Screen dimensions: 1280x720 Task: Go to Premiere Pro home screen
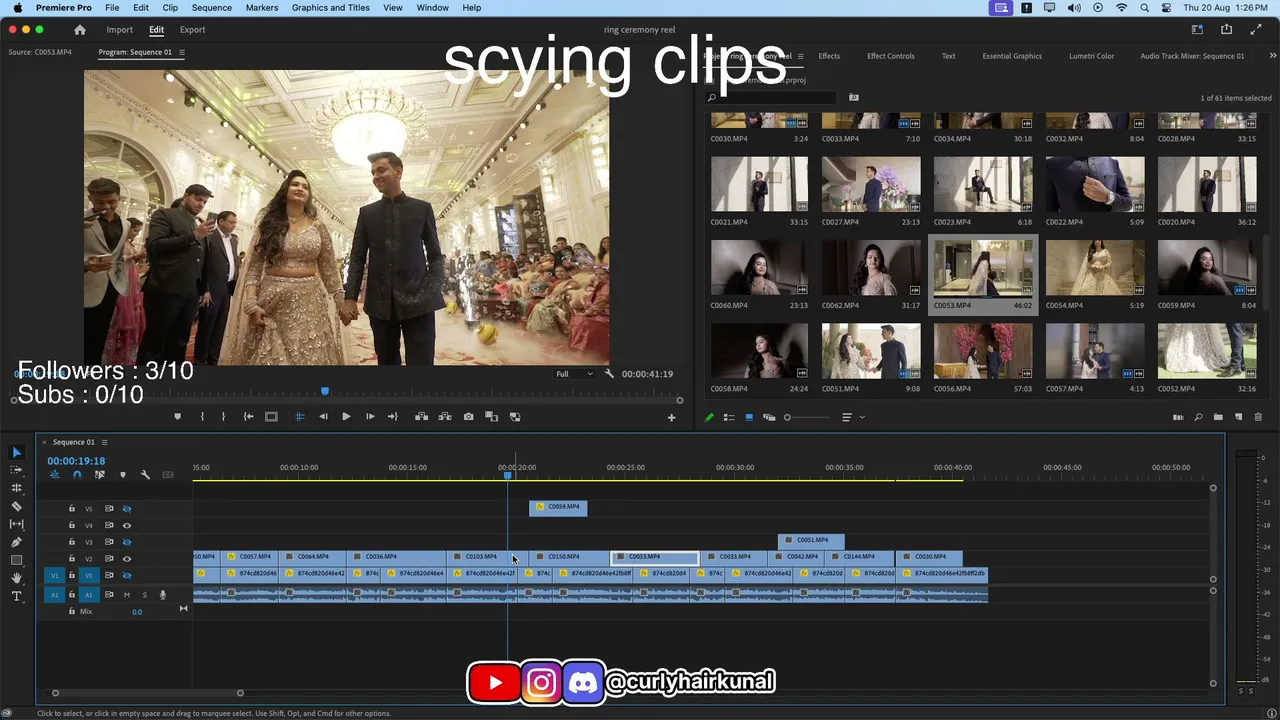click(x=80, y=30)
